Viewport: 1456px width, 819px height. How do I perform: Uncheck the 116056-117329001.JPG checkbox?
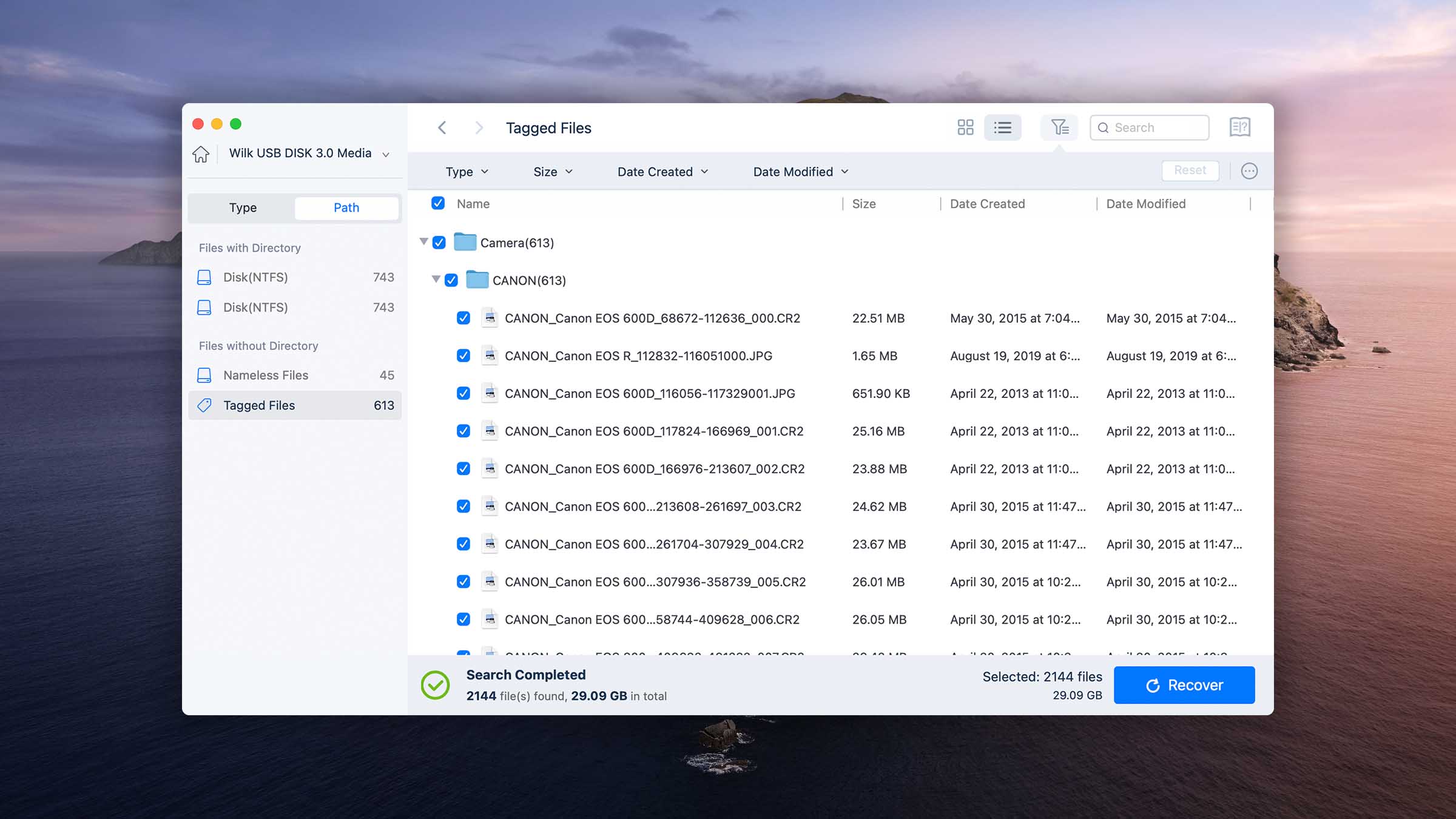463,393
